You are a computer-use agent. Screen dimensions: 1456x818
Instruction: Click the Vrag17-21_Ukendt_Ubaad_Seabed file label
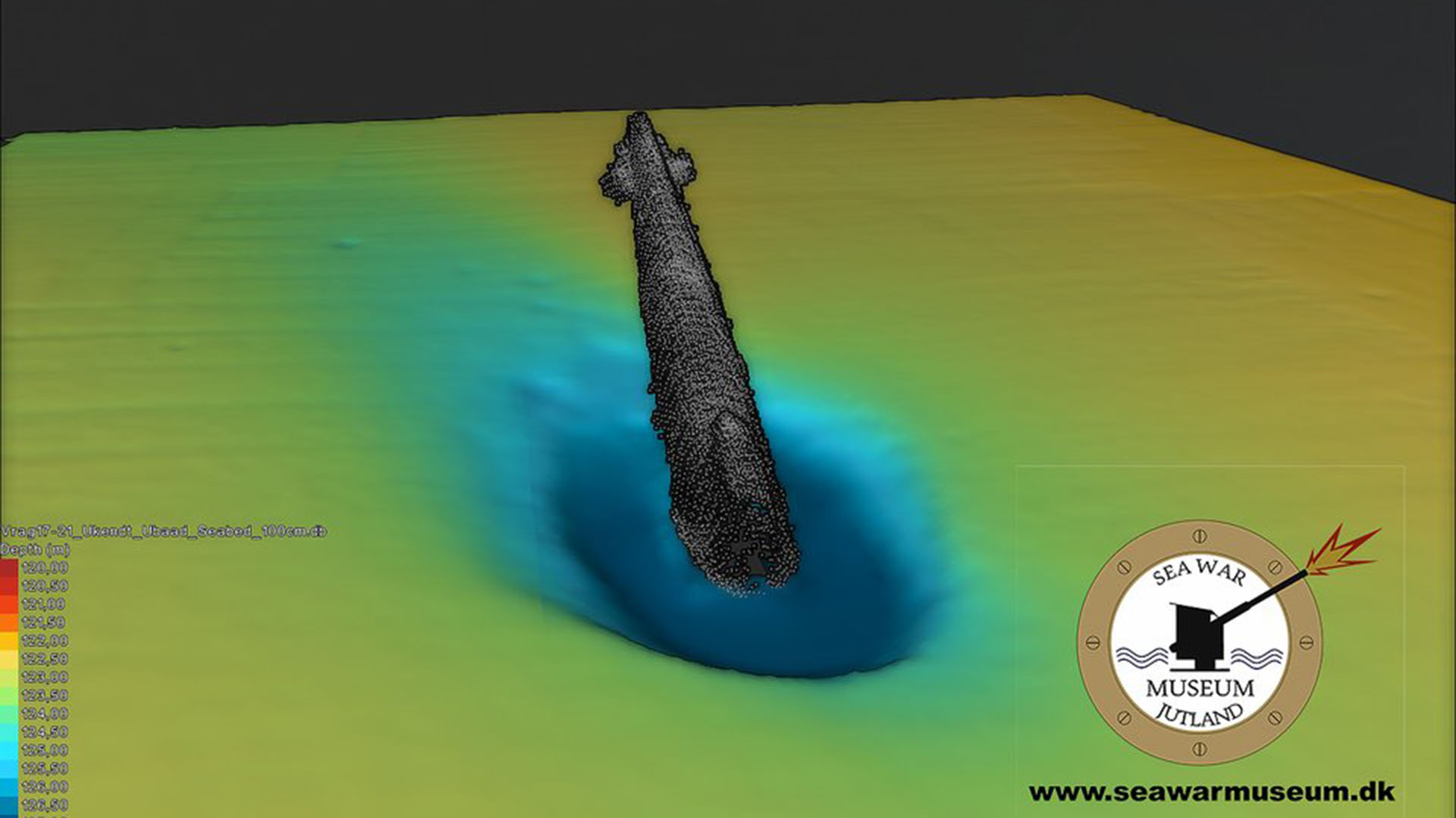pyautogui.click(x=163, y=531)
